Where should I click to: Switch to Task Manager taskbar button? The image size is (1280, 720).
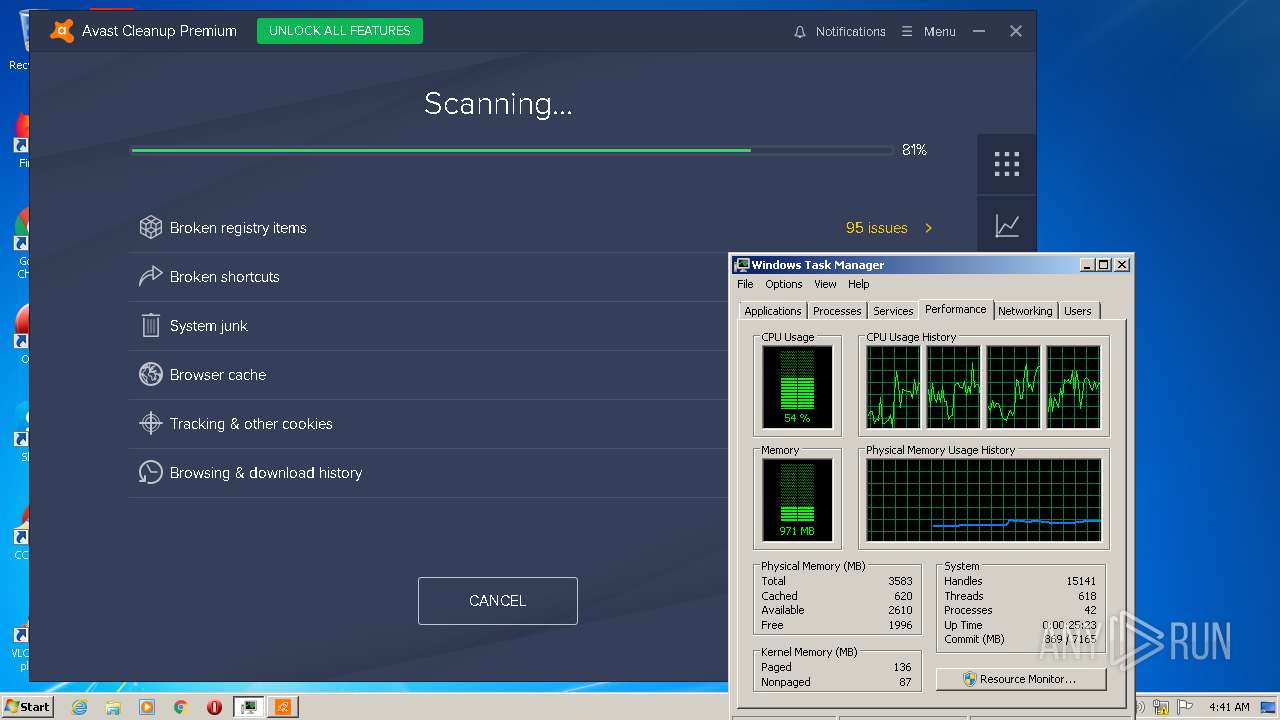[249, 707]
